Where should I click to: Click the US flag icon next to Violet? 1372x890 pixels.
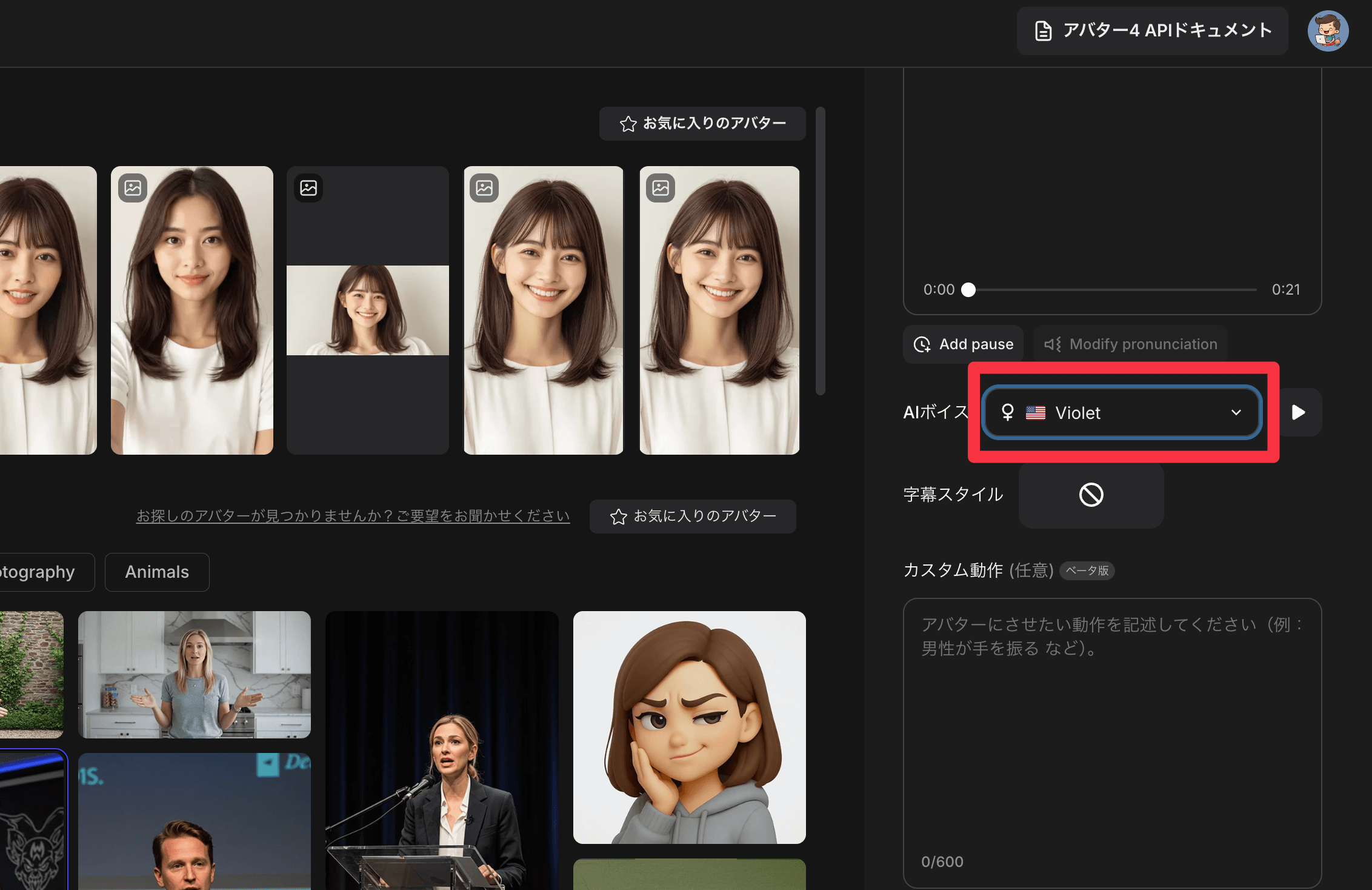click(1036, 413)
